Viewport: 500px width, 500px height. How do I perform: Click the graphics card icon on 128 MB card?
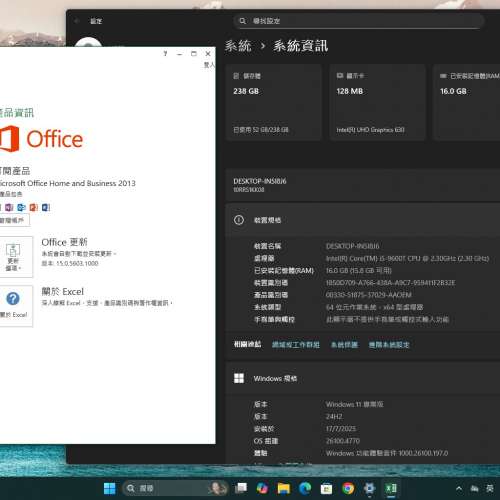[x=340, y=76]
